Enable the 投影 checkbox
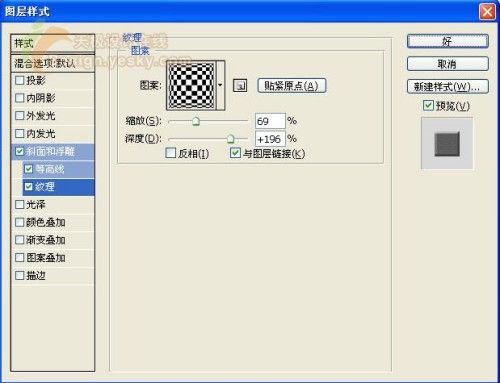The width and height of the screenshot is (500, 383). click(x=20, y=80)
